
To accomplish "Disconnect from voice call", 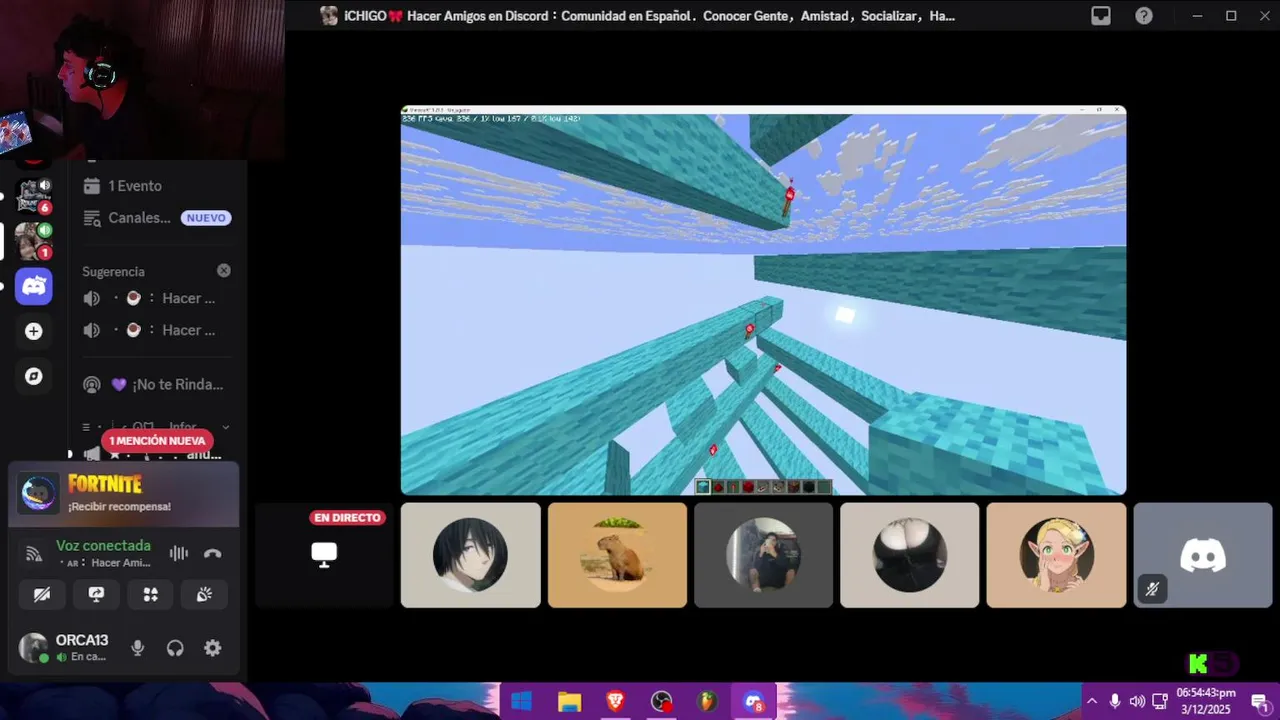I will coord(212,553).
